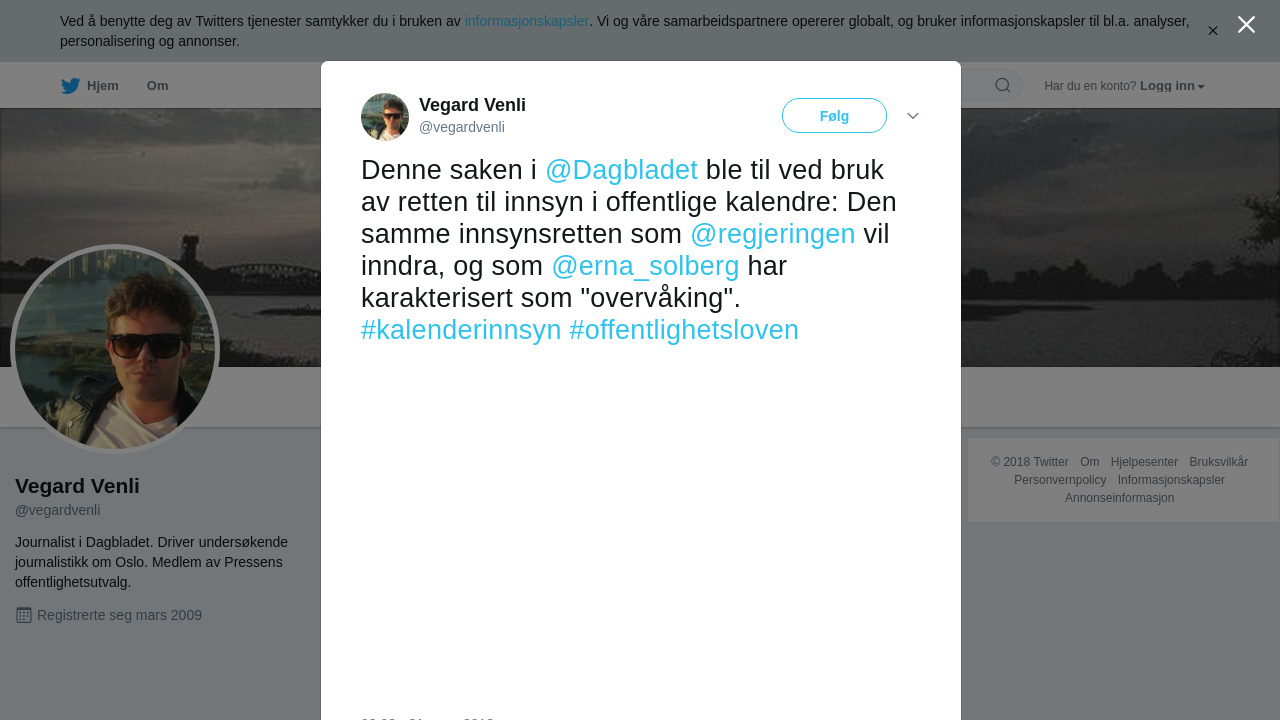Click the search magnifier icon

(x=1003, y=86)
